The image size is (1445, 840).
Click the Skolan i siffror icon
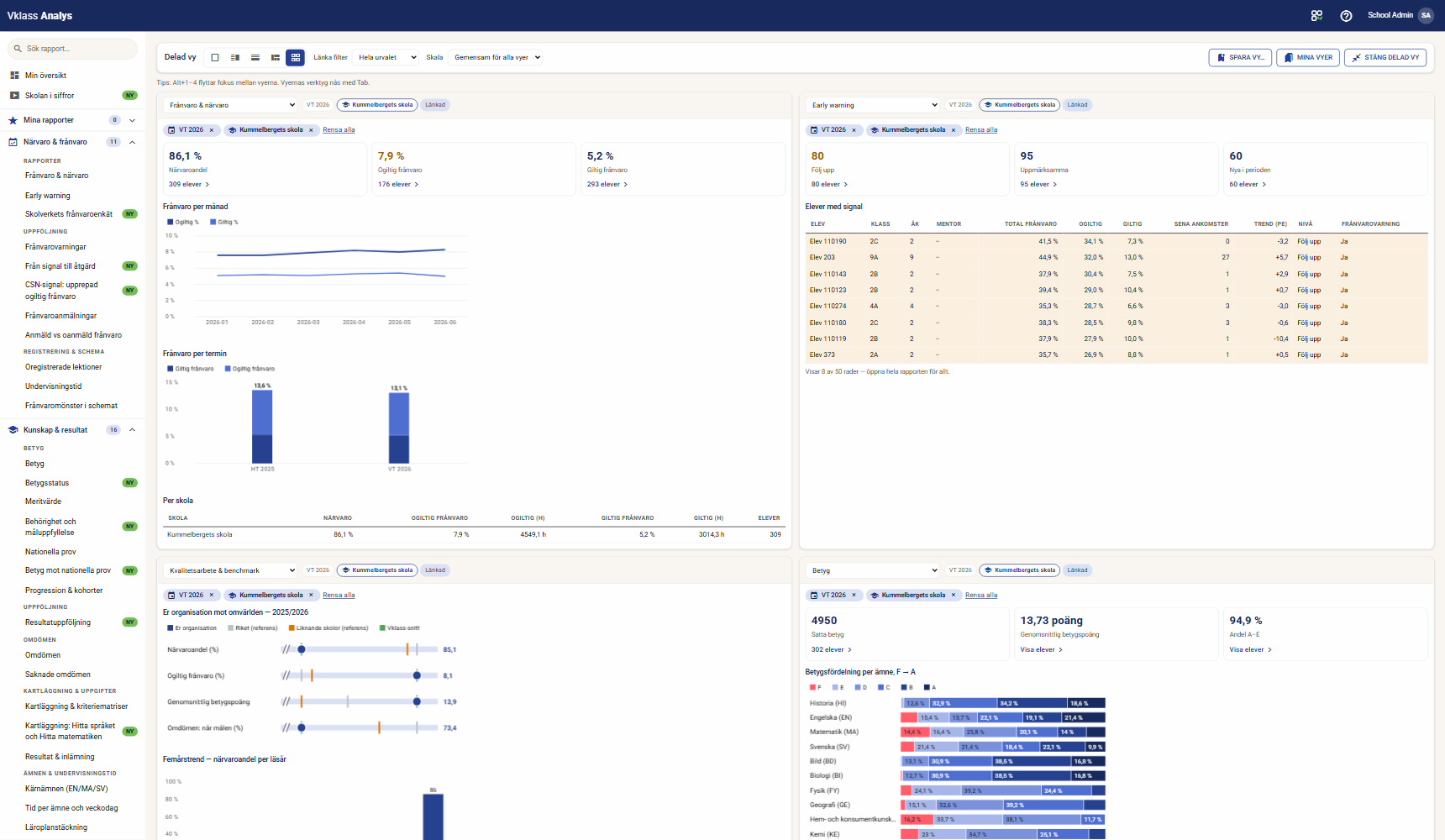coord(14,96)
